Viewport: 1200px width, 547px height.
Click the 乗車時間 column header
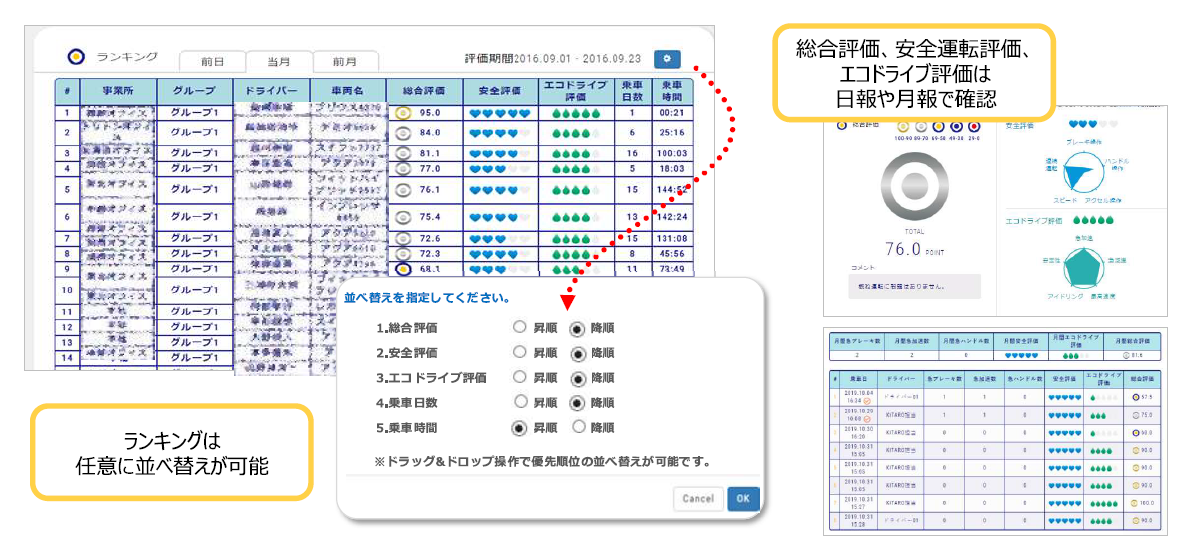pyautogui.click(x=672, y=91)
